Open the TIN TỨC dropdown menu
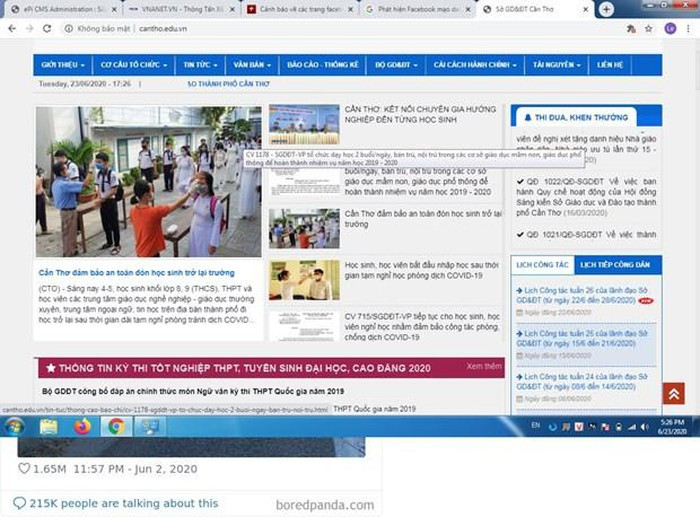Viewport: 700px width, 517px height. [201, 64]
